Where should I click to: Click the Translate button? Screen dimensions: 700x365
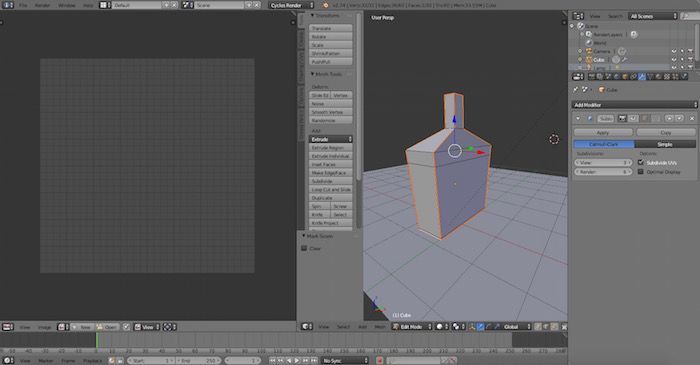point(331,28)
